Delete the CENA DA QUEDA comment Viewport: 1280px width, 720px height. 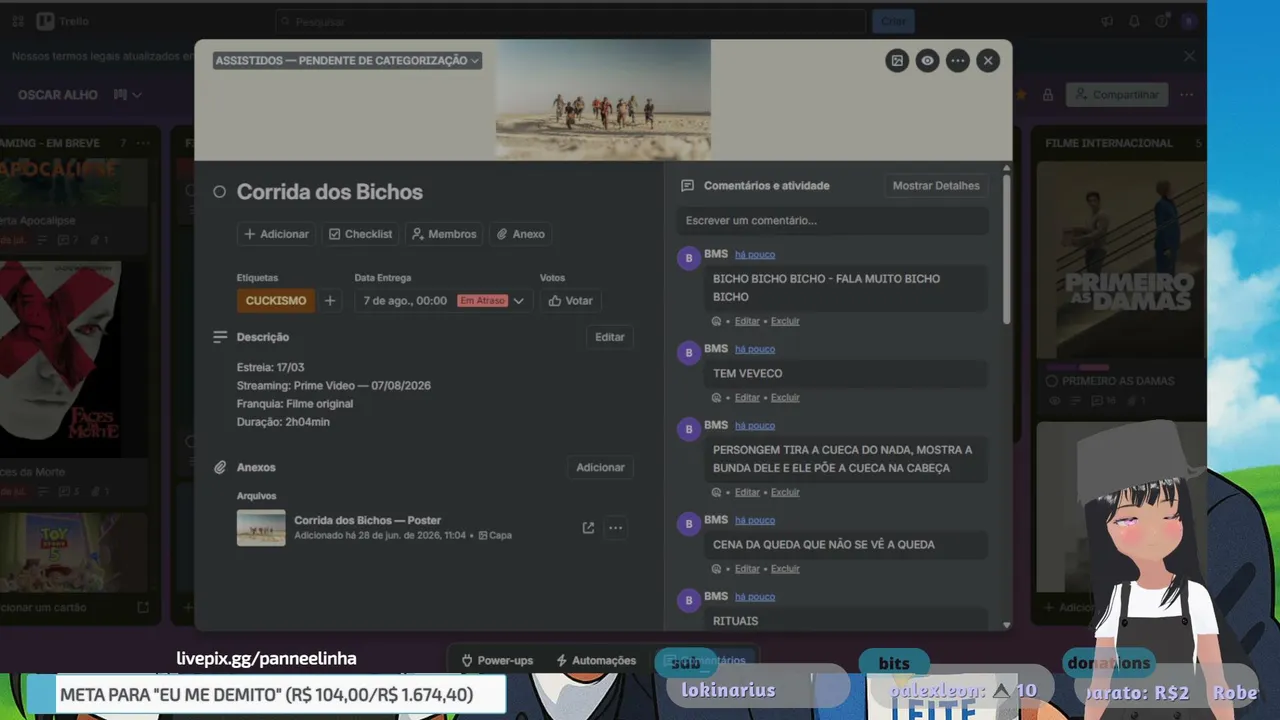[785, 568]
